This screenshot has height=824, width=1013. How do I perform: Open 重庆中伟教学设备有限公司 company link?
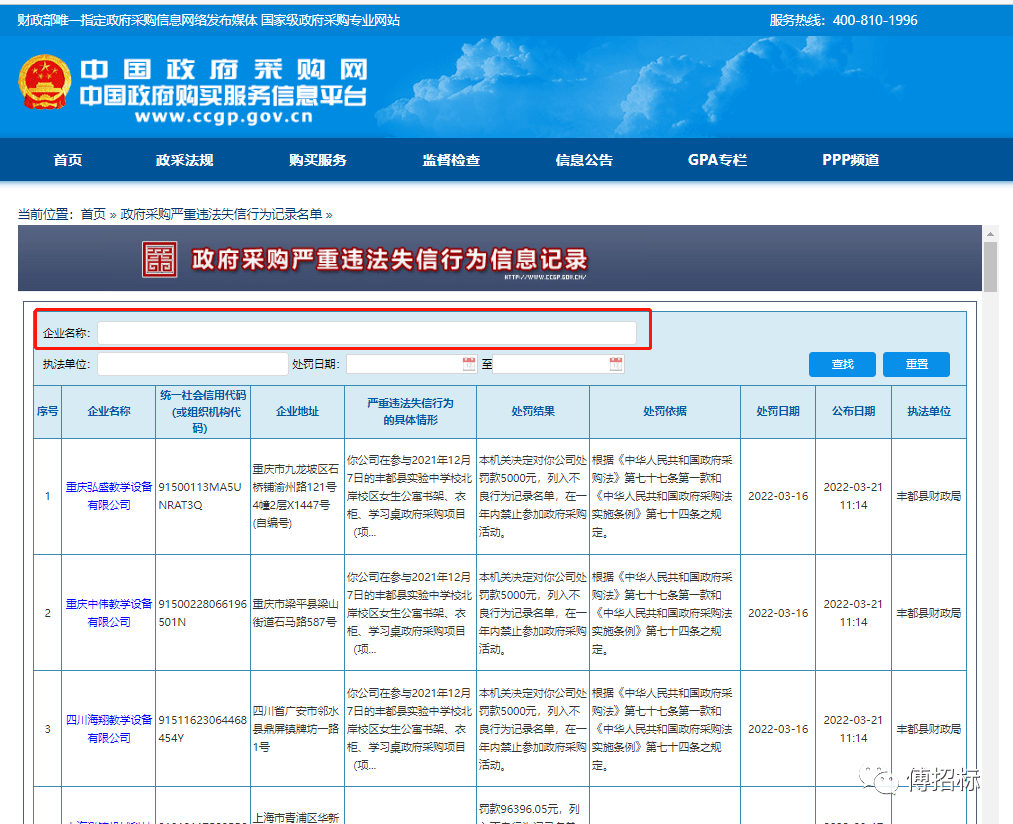pyautogui.click(x=109, y=612)
